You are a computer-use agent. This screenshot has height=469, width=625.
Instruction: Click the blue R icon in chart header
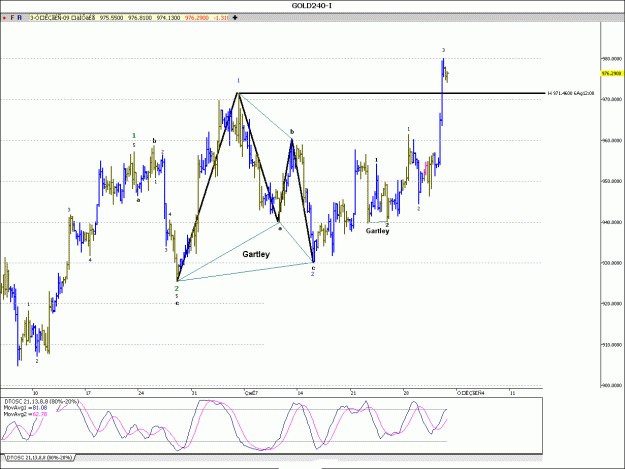(20, 18)
